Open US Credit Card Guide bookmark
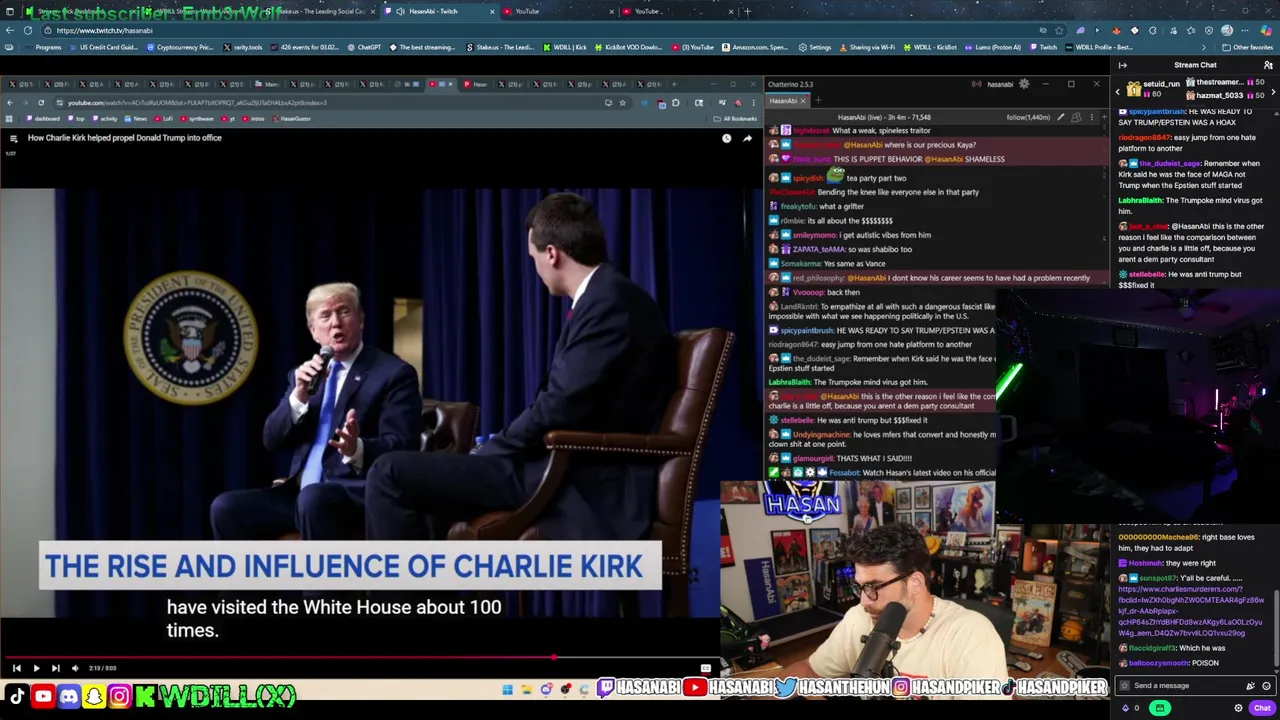Viewport: 1280px width, 720px height. point(104,47)
